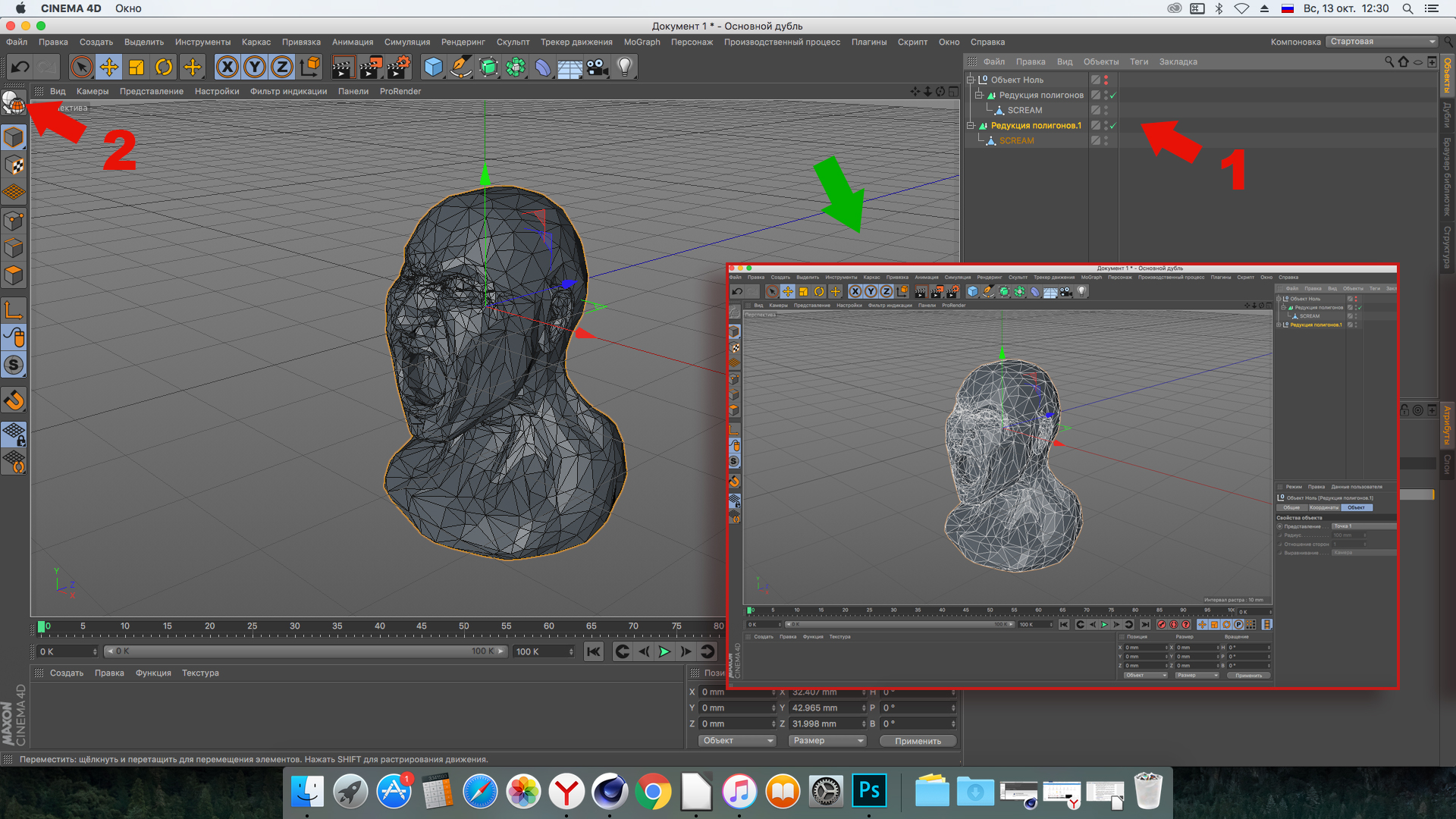The image size is (1456, 819).
Task: Add a camera object
Action: [598, 67]
